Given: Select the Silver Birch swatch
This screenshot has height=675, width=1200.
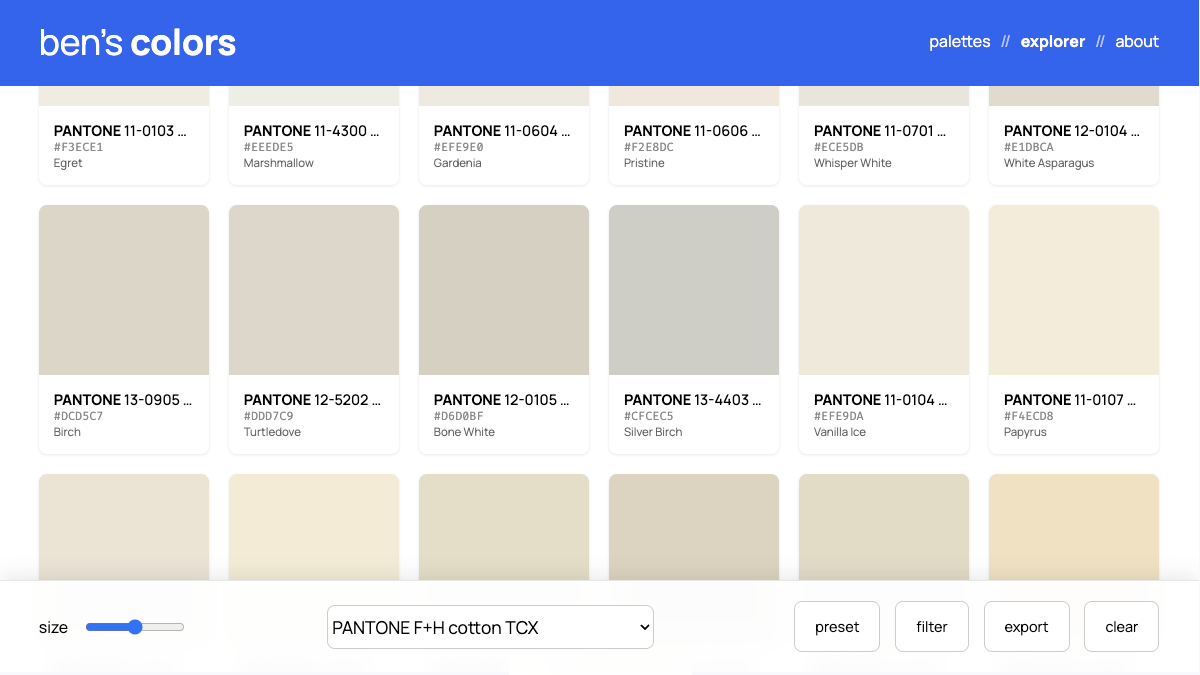Looking at the screenshot, I should (694, 290).
